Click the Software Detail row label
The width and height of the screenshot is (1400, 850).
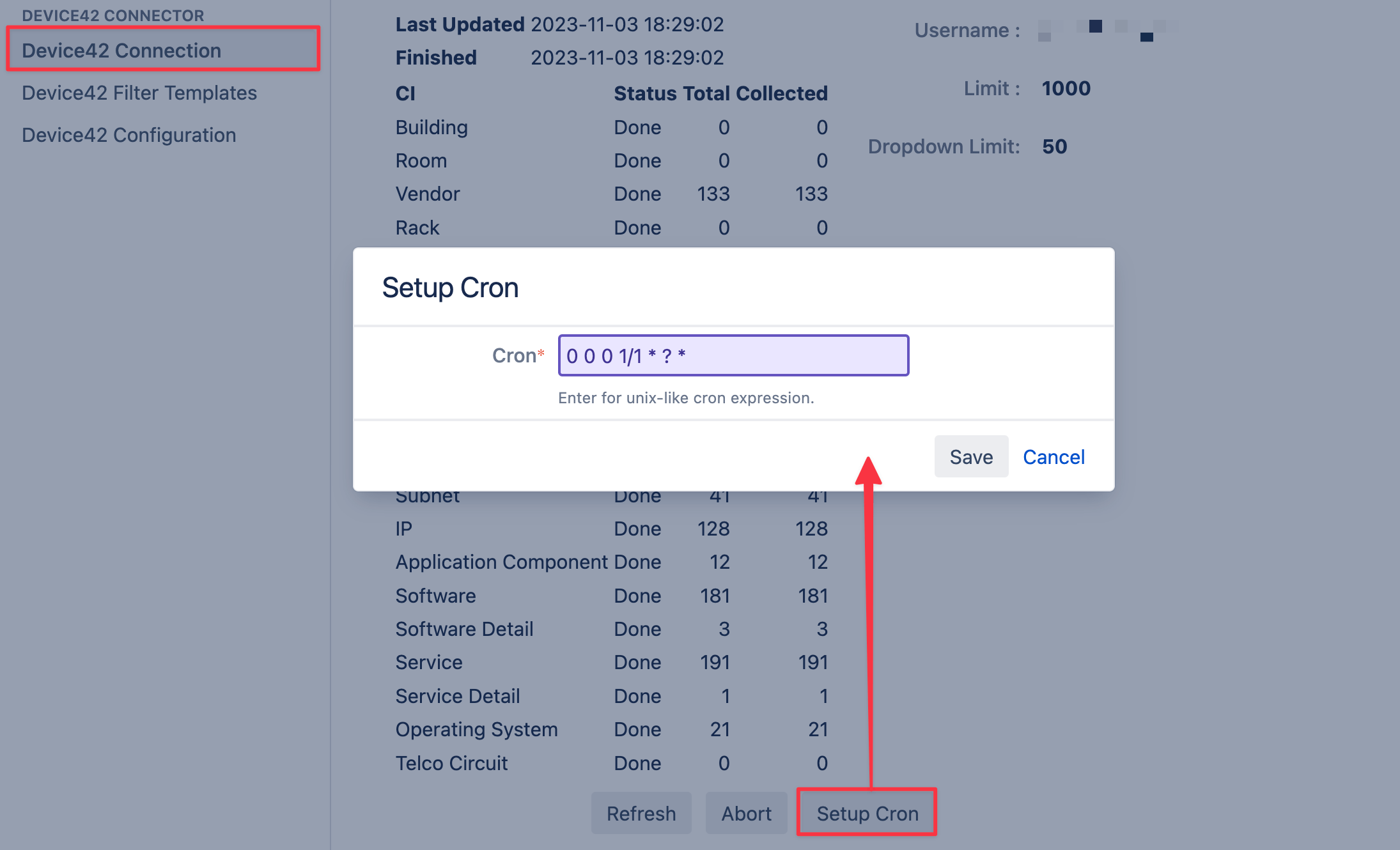click(464, 630)
